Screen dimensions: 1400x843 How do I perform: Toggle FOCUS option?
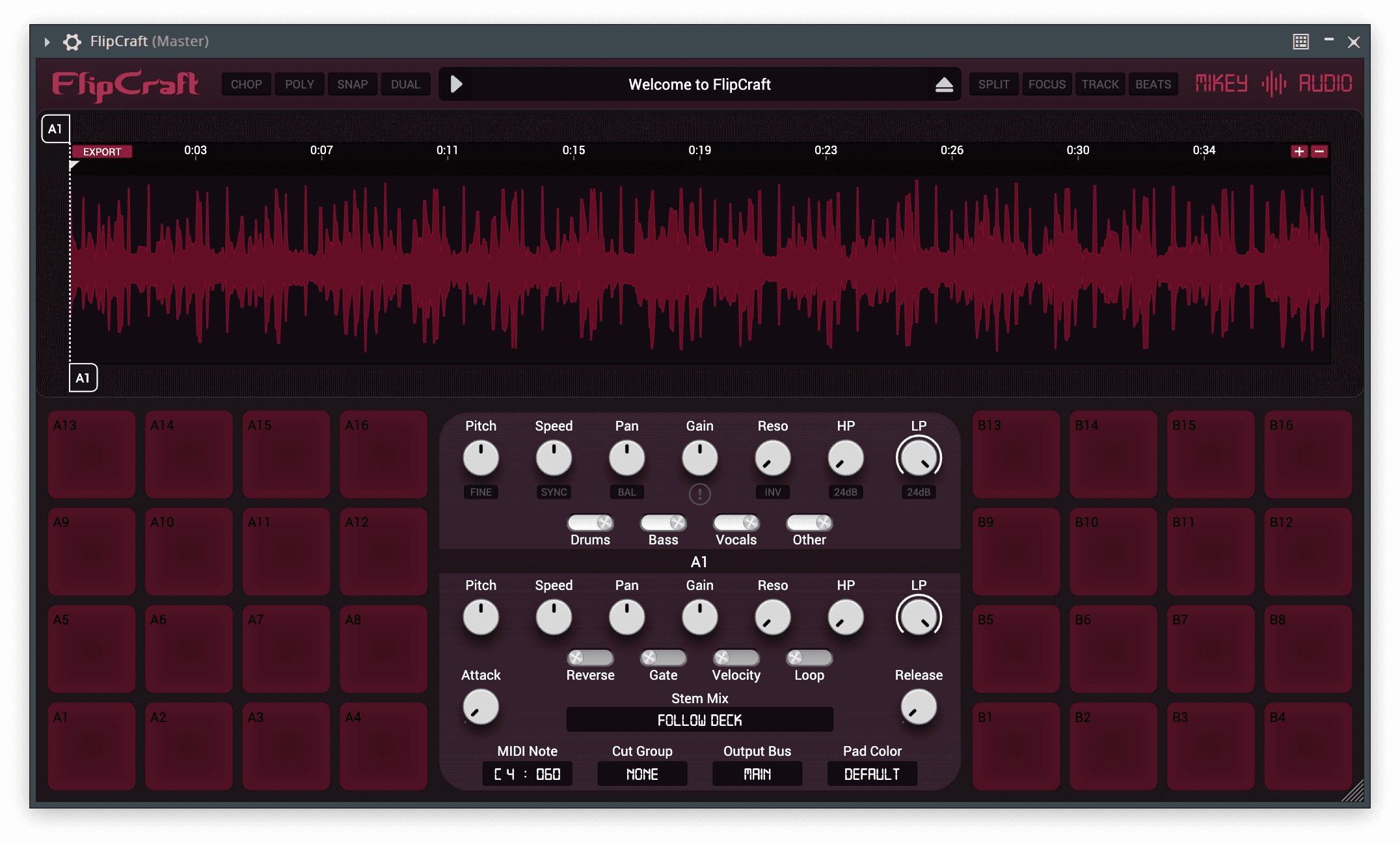tap(1047, 85)
